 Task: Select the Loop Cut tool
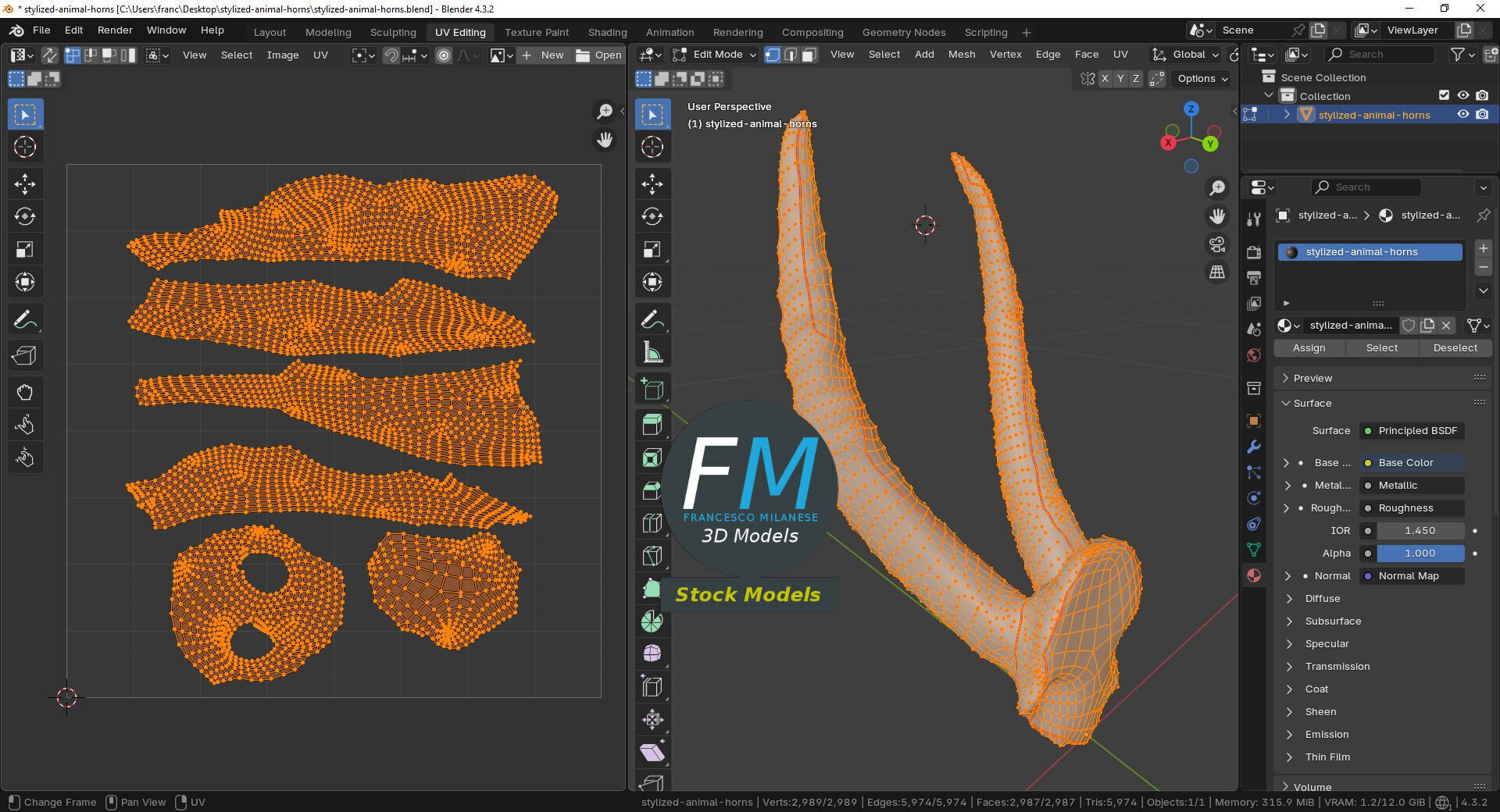652,523
